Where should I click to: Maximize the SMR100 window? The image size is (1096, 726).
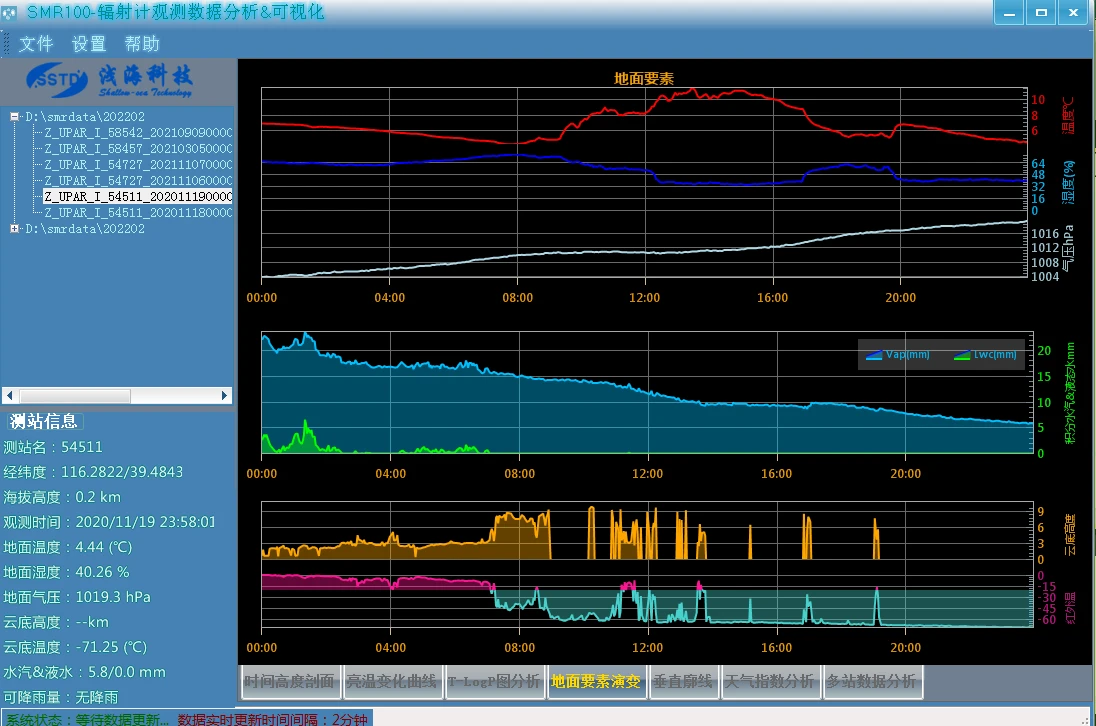(1041, 13)
